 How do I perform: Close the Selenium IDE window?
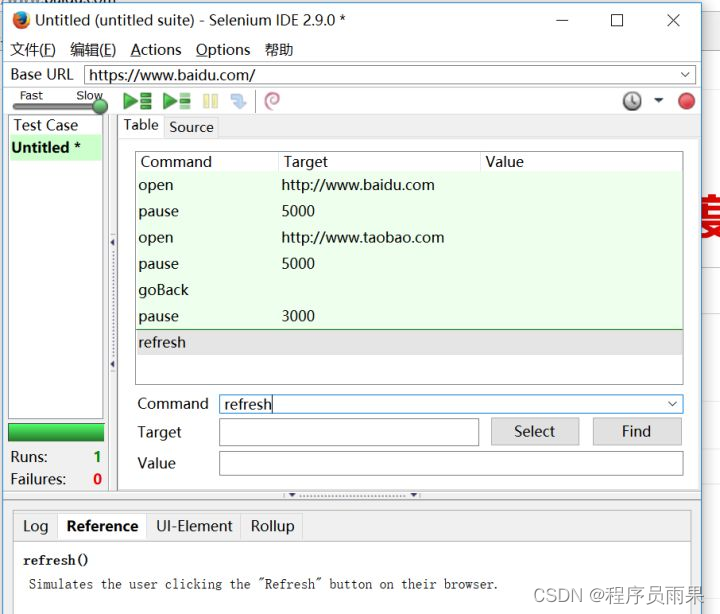coord(673,21)
